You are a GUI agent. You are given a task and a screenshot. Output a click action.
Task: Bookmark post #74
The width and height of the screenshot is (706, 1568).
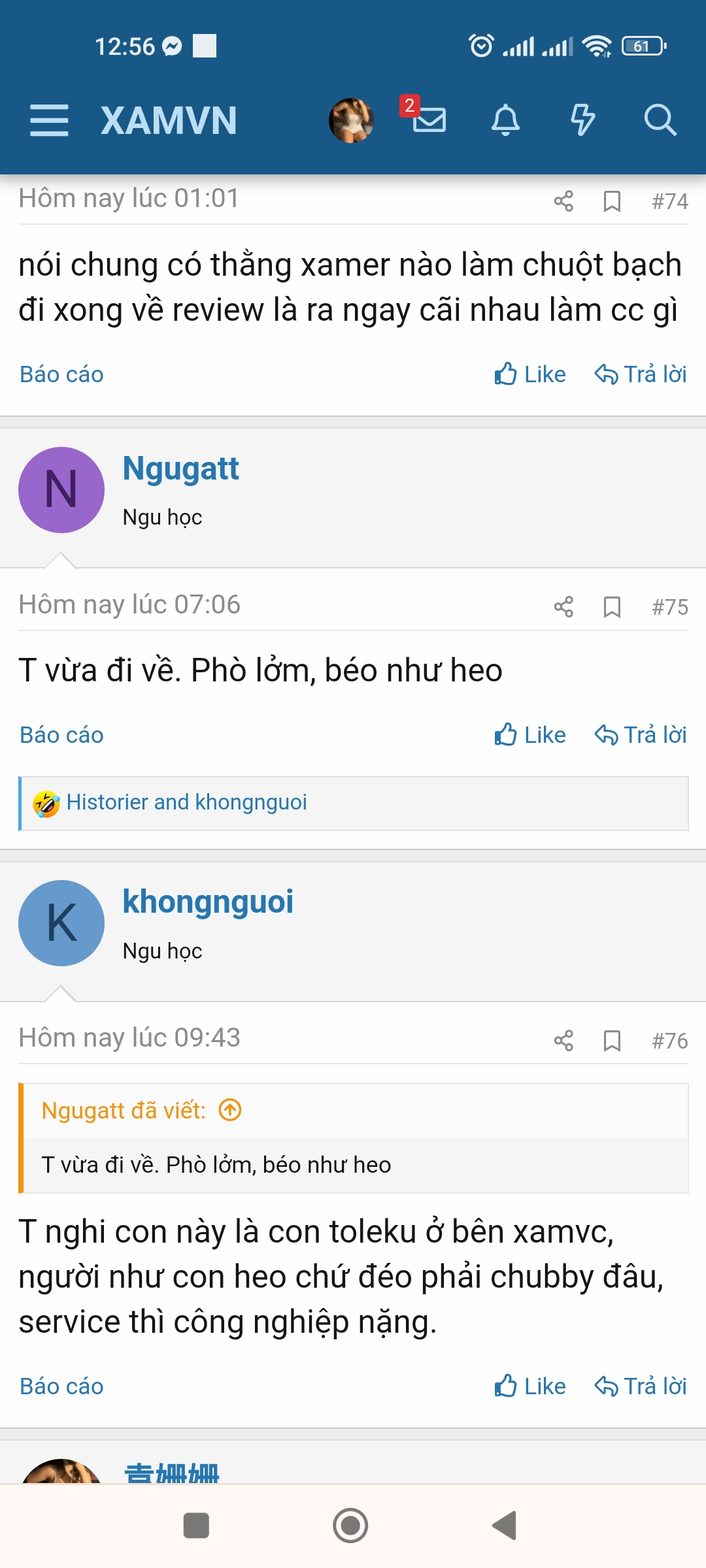[612, 201]
